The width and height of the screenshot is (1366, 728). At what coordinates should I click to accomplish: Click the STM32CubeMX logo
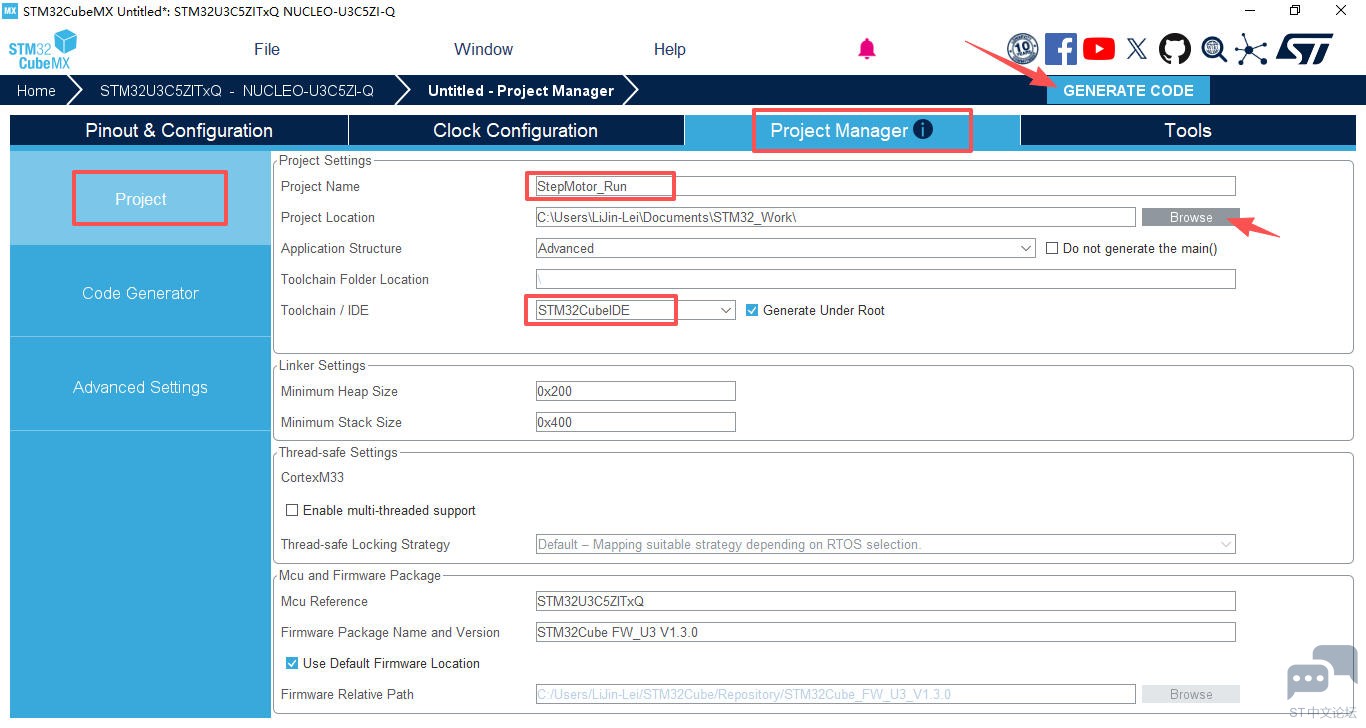pyautogui.click(x=43, y=49)
